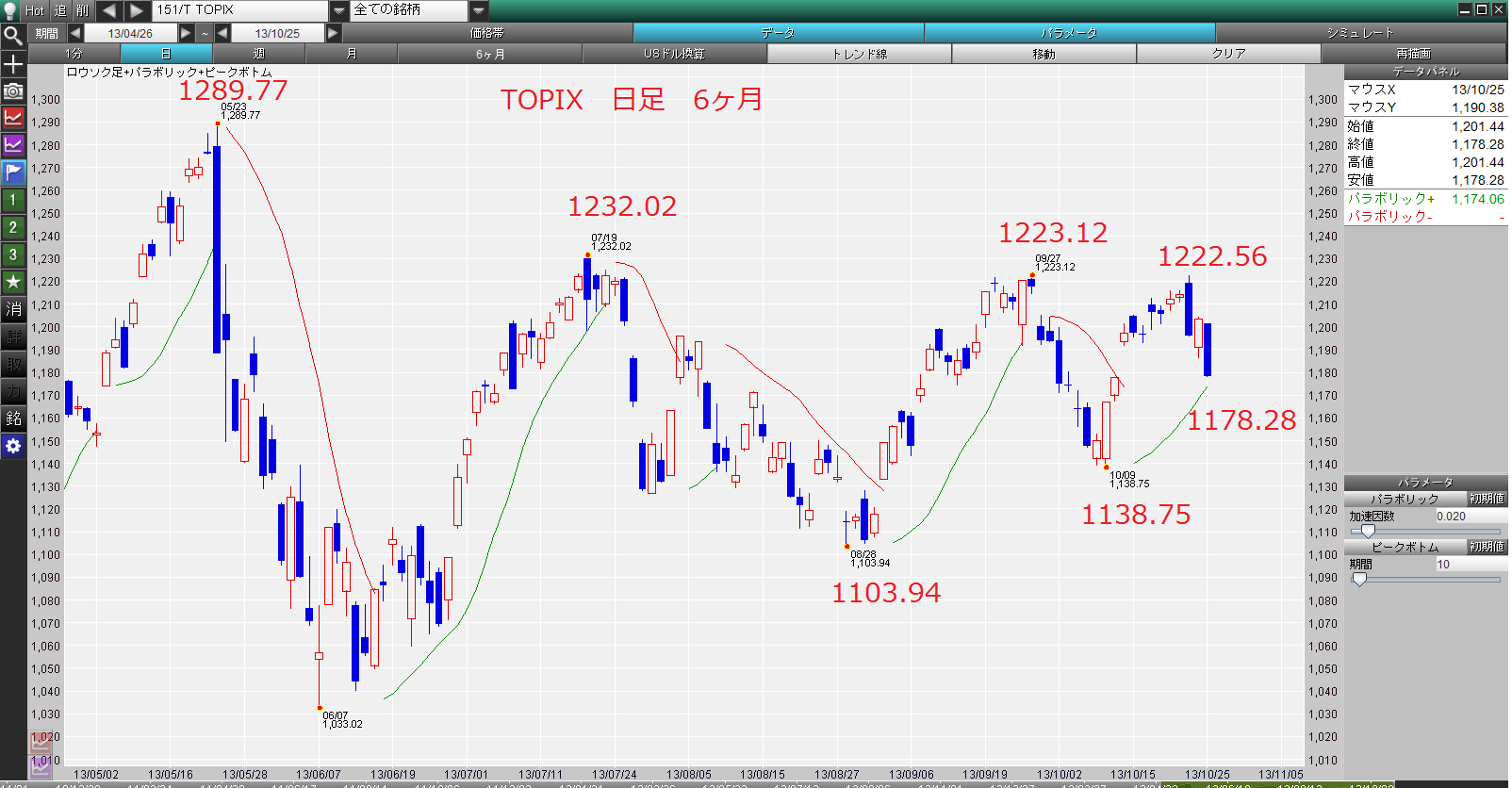Select the green preset 1 button
The height and width of the screenshot is (788, 1512).
tap(13, 200)
